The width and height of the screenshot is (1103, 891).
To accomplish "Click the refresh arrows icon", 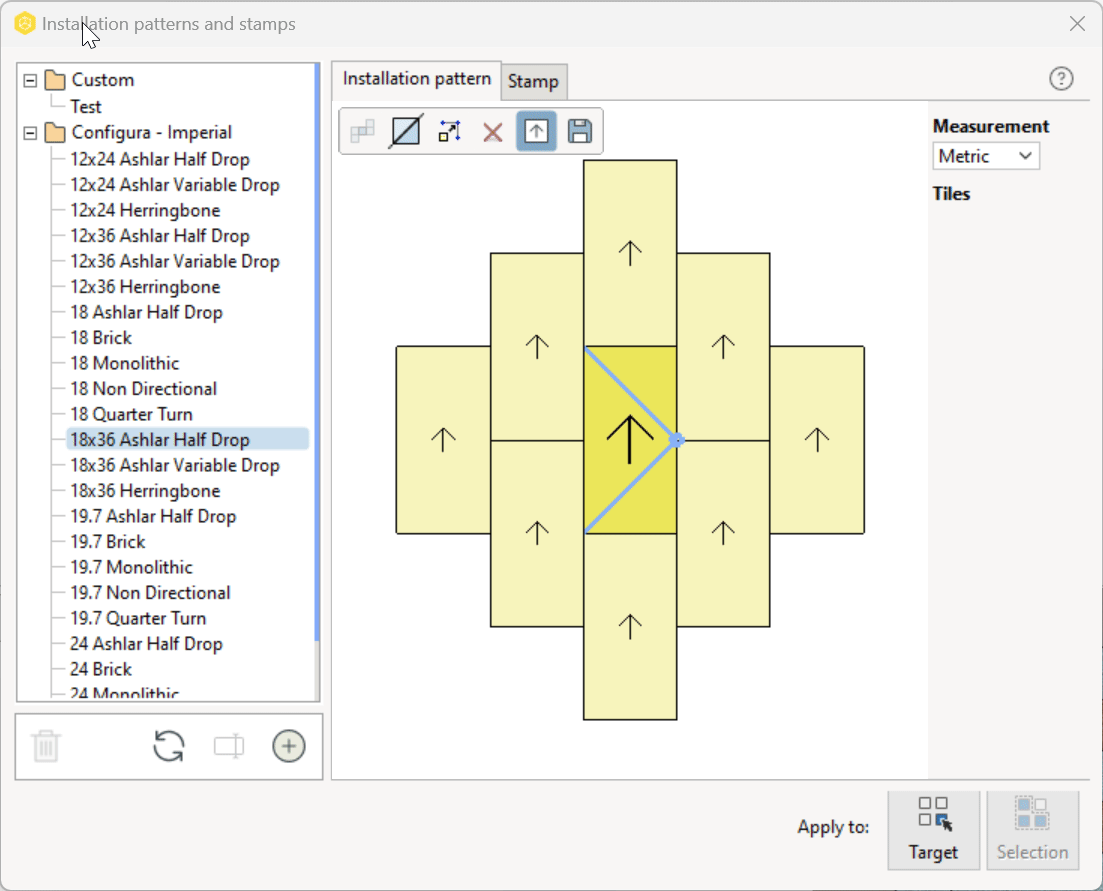I will (169, 746).
